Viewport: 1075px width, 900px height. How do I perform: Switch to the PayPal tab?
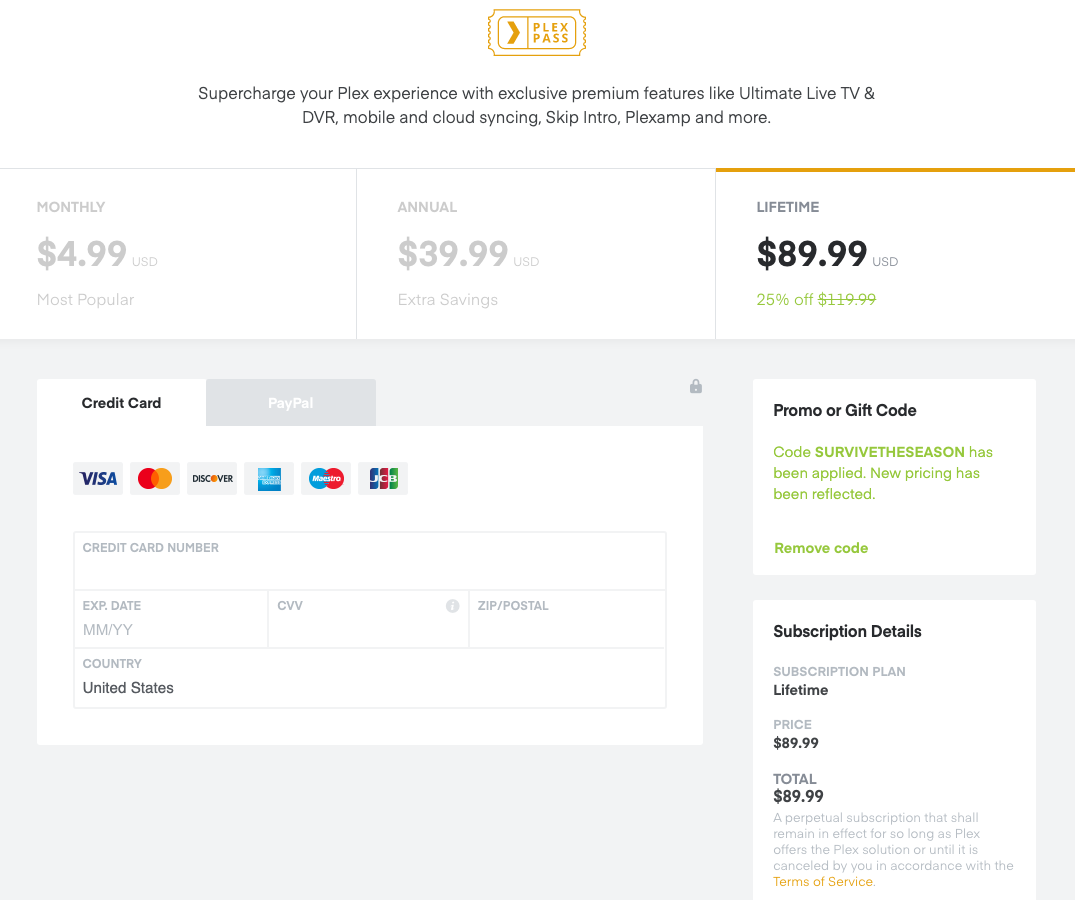pyautogui.click(x=291, y=403)
